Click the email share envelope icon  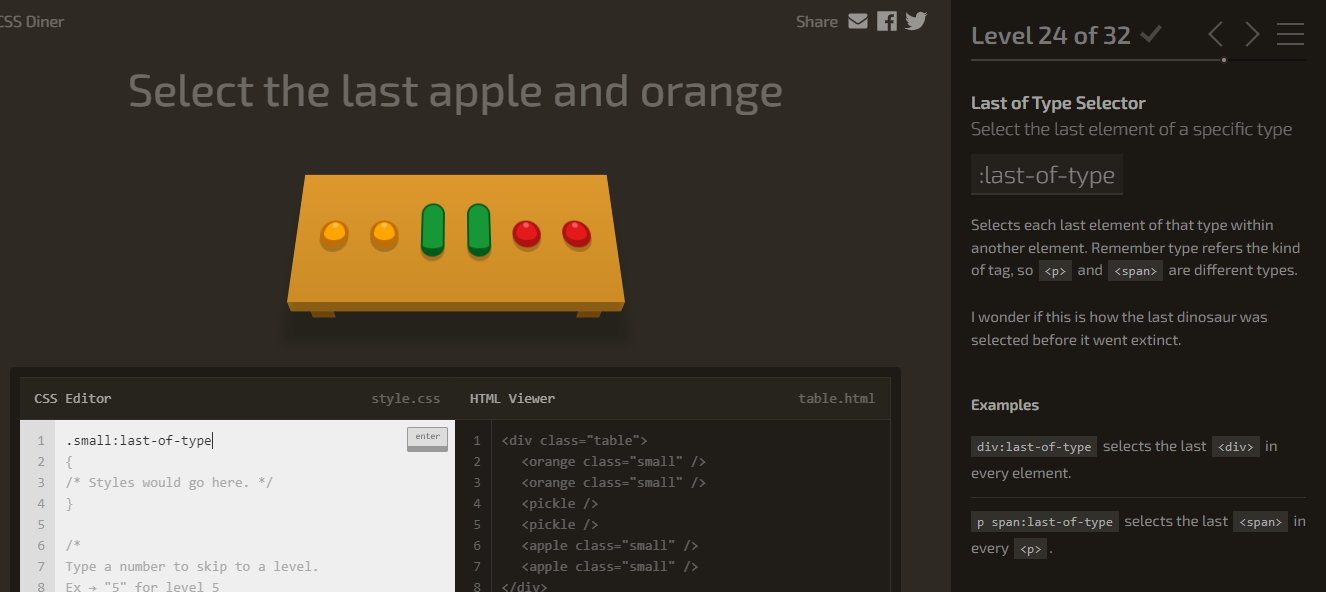click(x=857, y=21)
